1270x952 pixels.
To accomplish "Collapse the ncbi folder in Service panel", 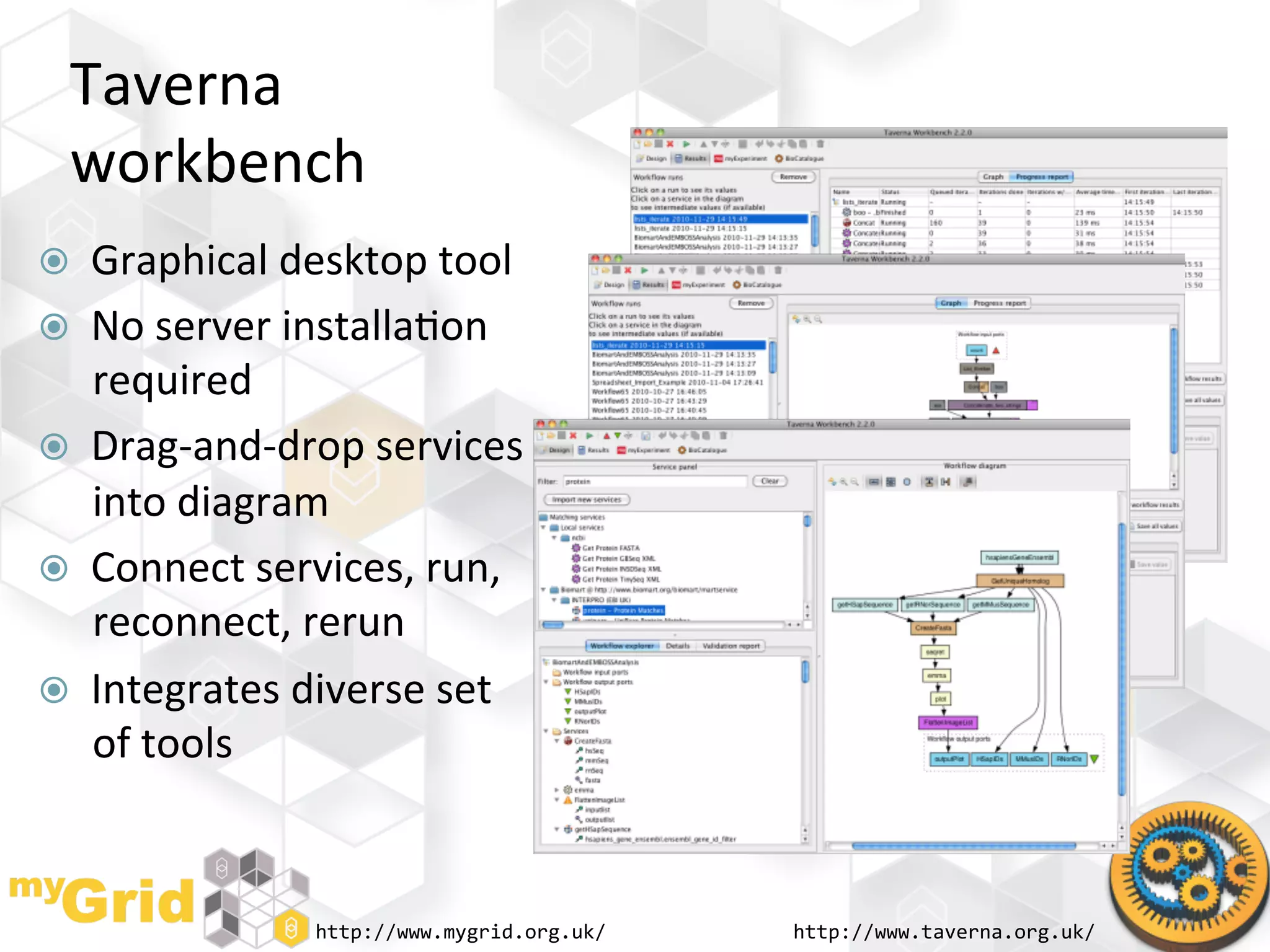I will coord(554,538).
